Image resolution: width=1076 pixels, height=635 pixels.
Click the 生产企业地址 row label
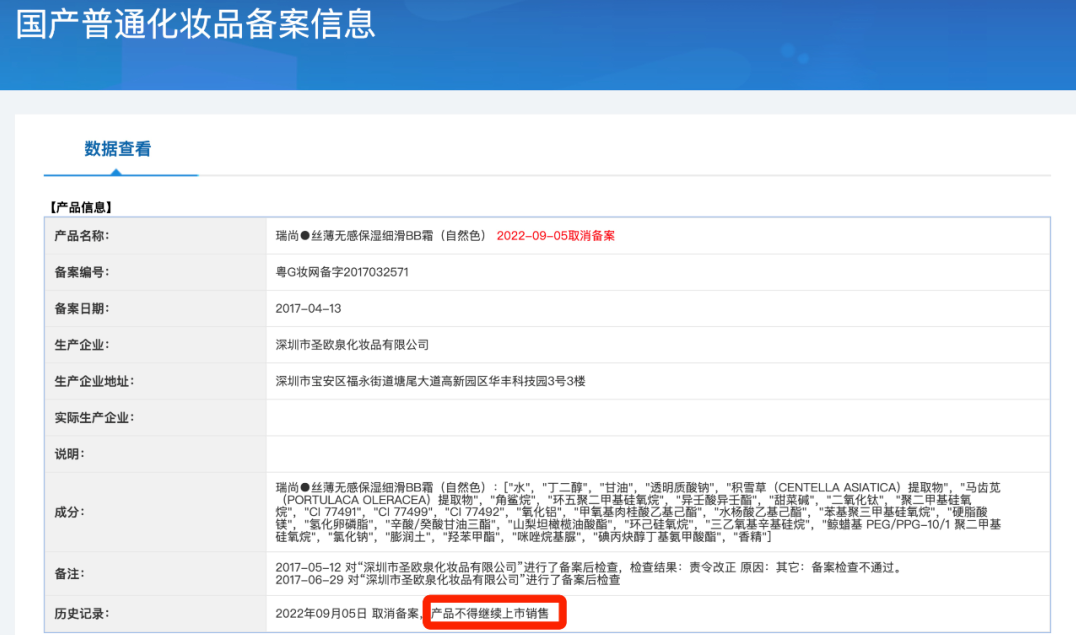click(94, 381)
